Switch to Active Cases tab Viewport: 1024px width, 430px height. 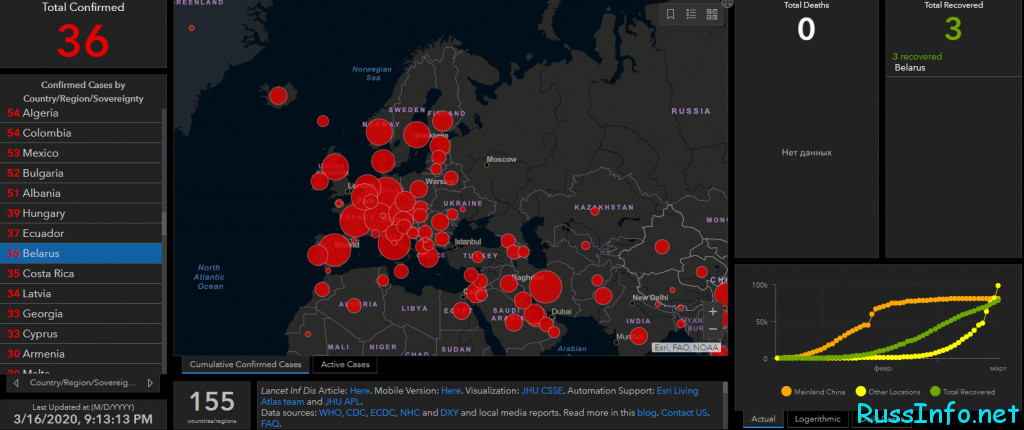coord(345,365)
